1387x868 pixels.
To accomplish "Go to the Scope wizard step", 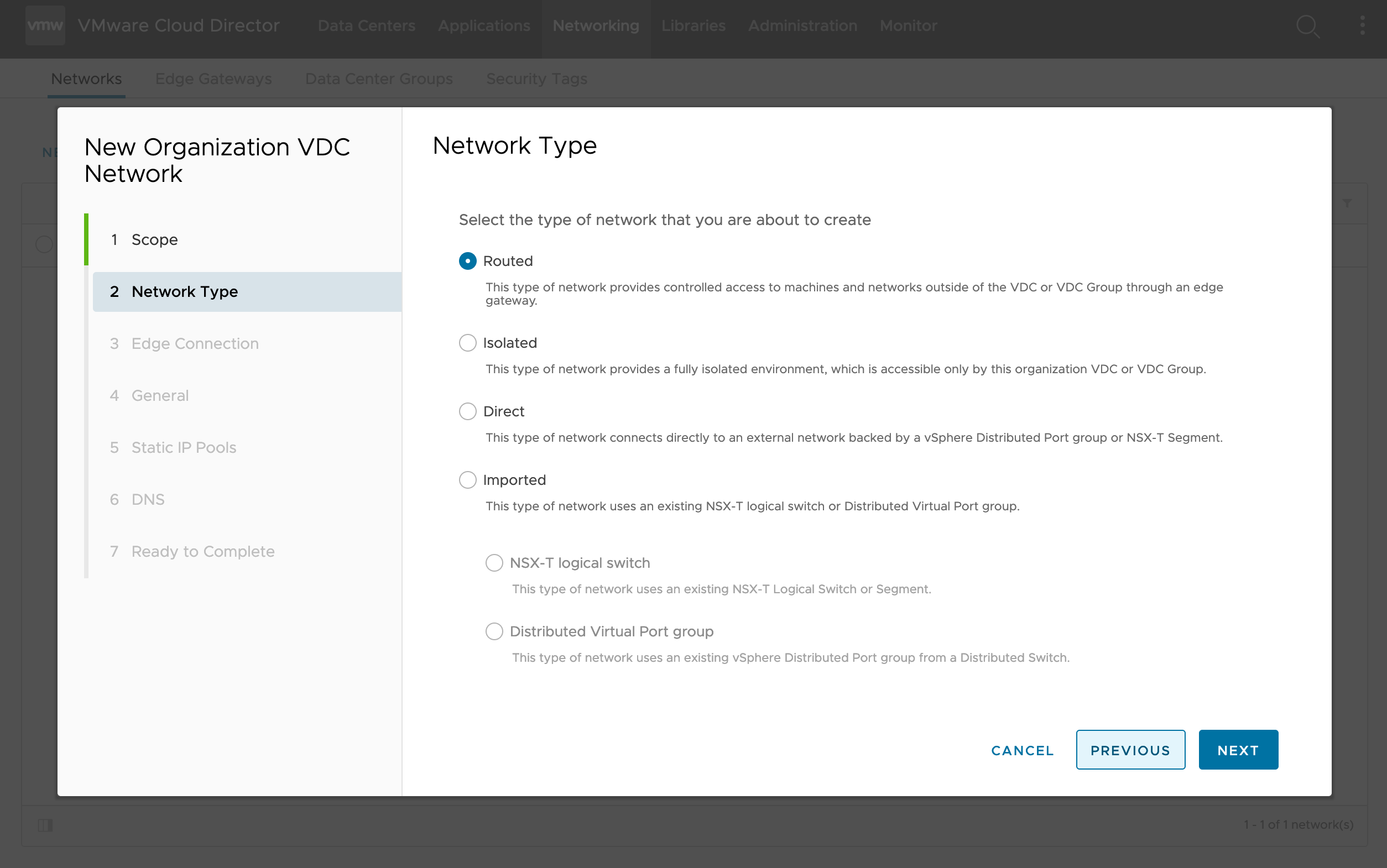I will (x=154, y=239).
